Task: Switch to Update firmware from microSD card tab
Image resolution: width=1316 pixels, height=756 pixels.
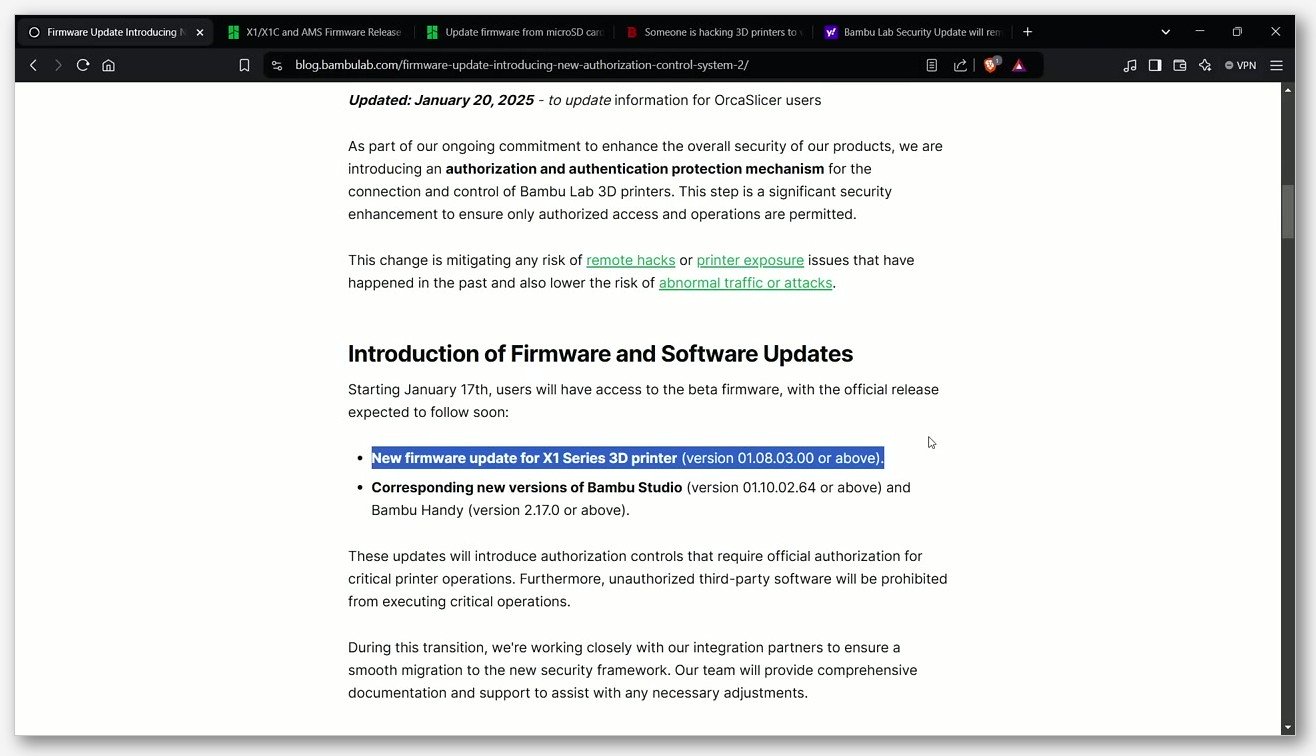Action: coord(514,32)
